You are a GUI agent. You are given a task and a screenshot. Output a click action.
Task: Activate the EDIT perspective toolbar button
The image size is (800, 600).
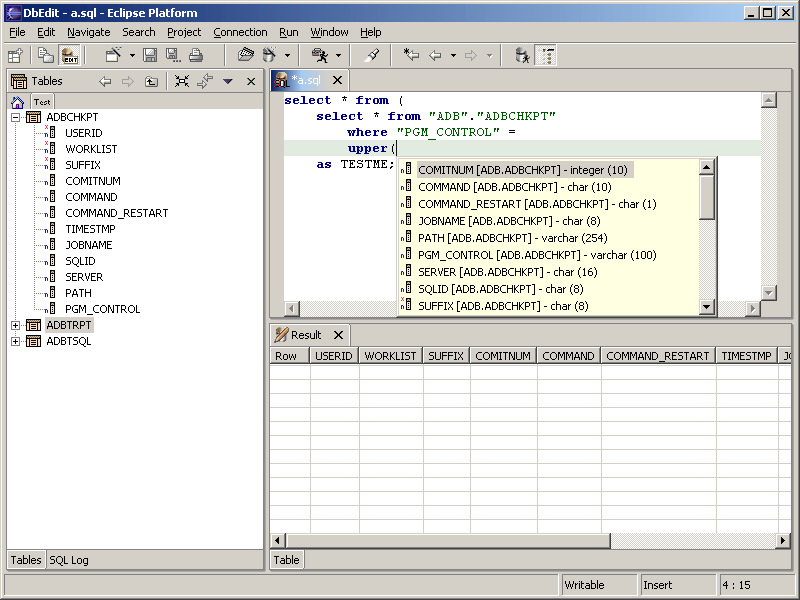tap(69, 55)
